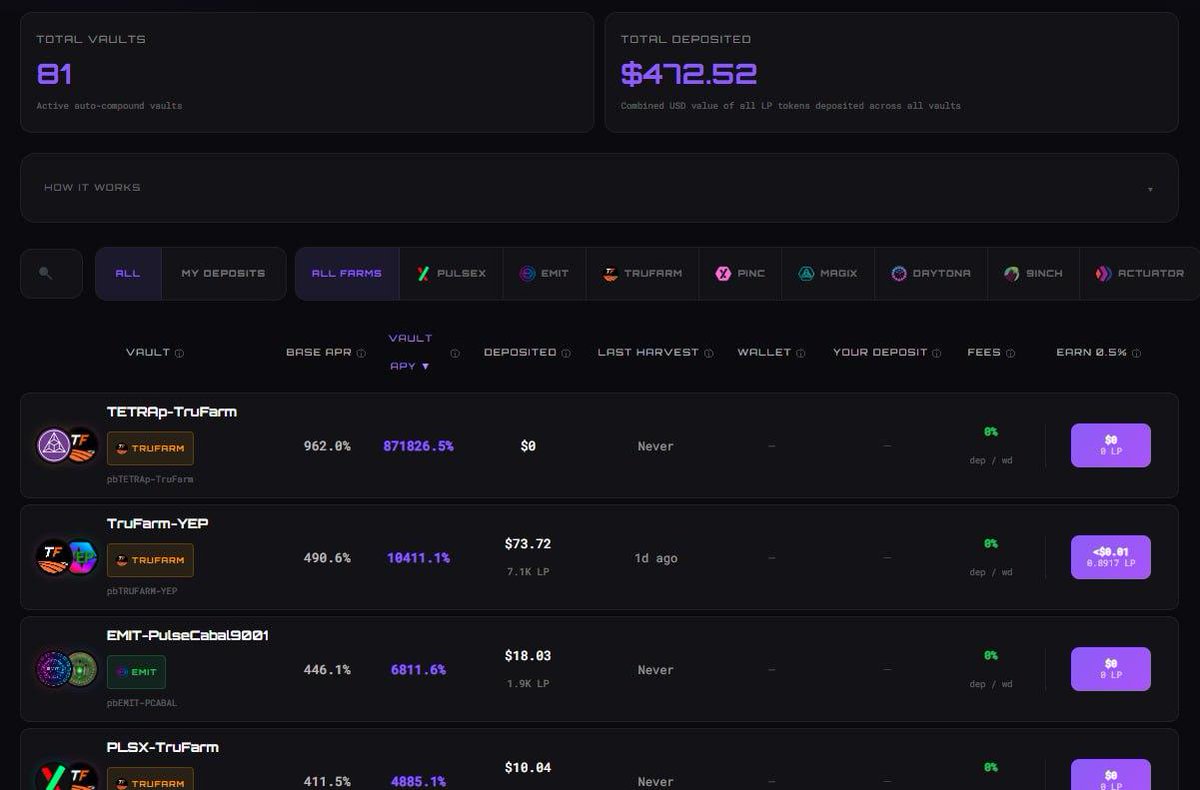Open the TruFarm-YEP vault name
The height and width of the screenshot is (790, 1200).
tap(158, 523)
